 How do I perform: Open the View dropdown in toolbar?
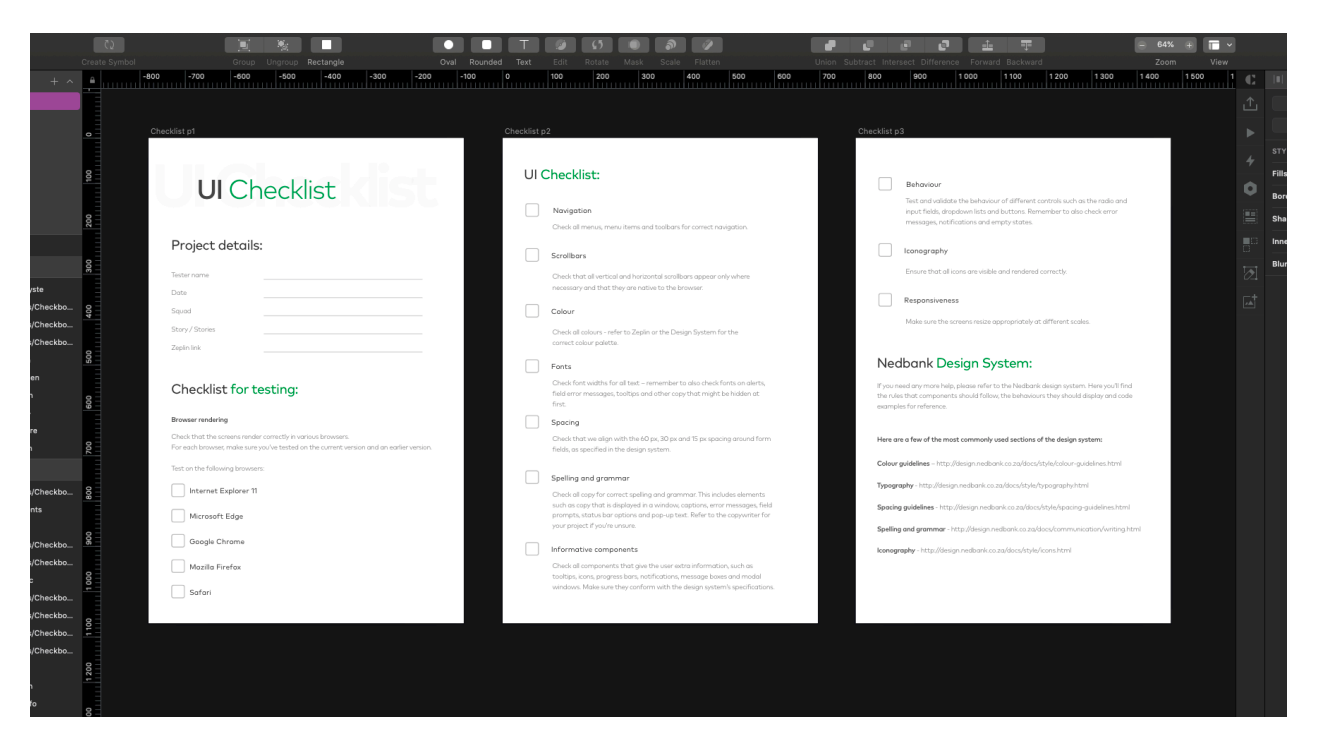(x=1219, y=45)
